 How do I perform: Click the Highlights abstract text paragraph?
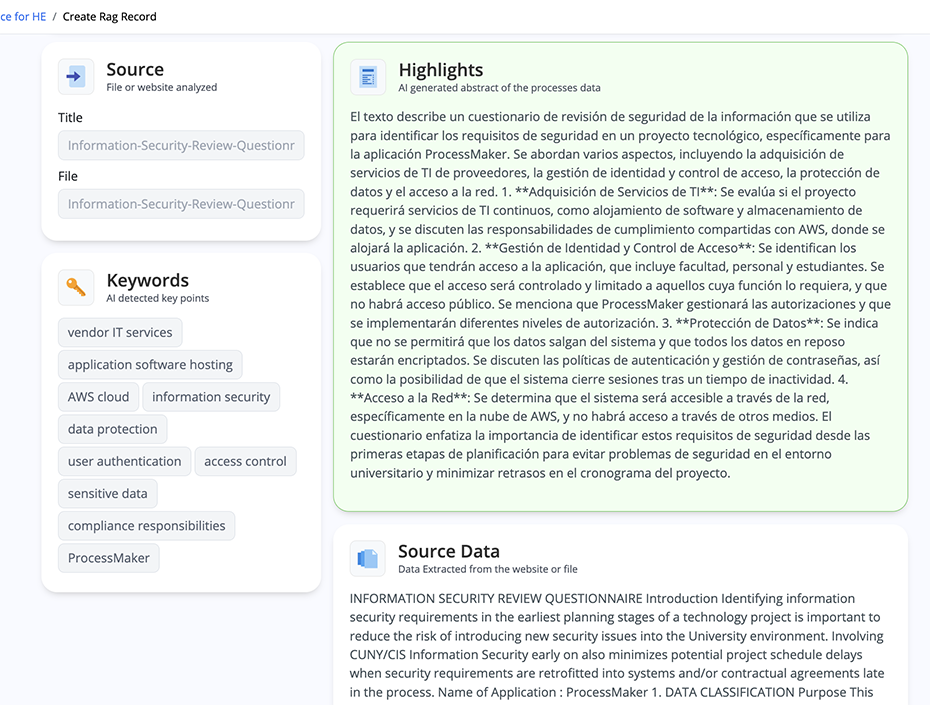(x=620, y=295)
